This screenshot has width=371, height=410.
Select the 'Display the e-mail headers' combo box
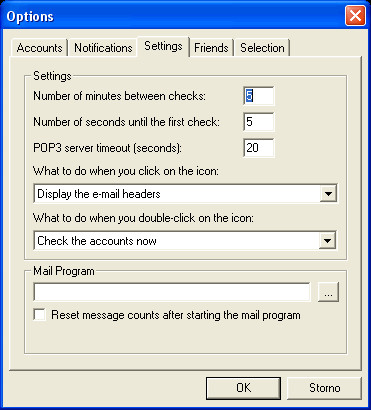pos(185,194)
